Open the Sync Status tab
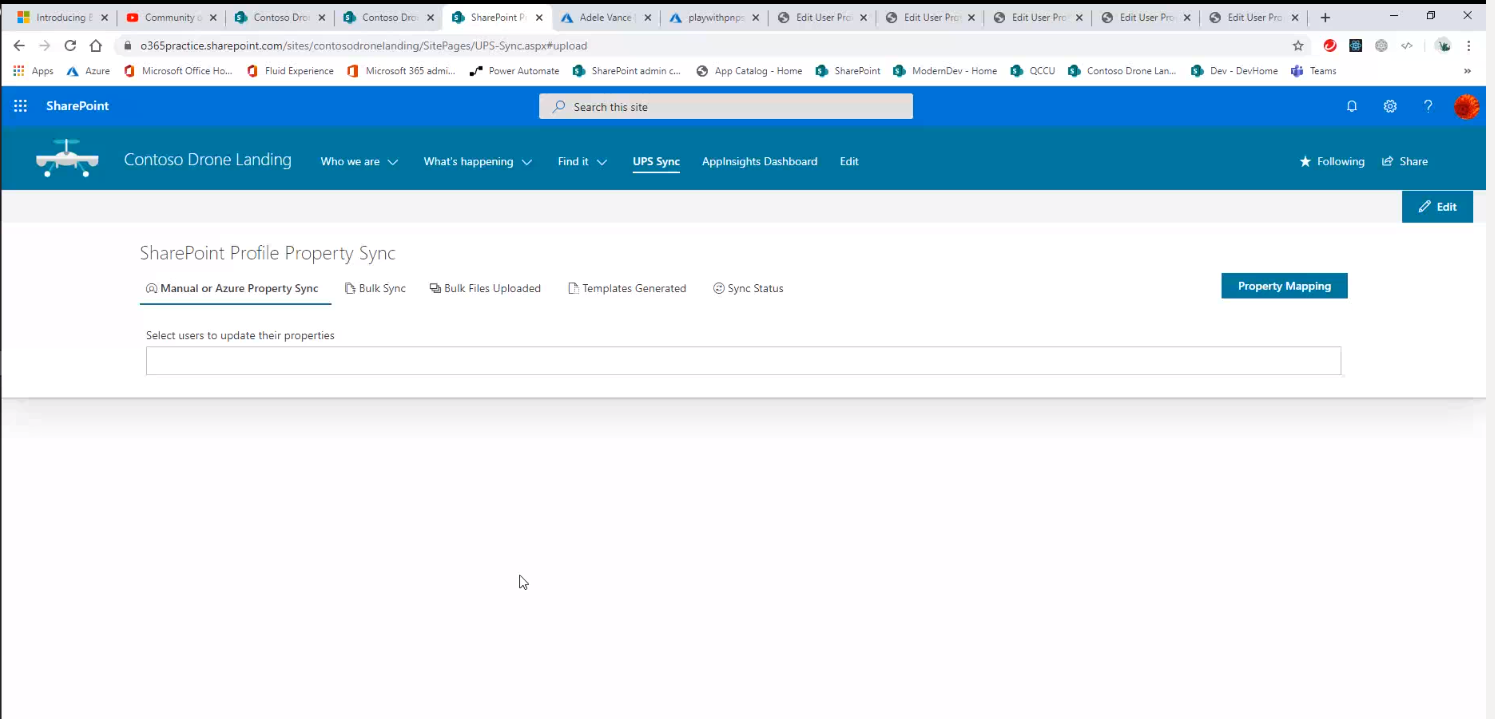1495x719 pixels. (748, 288)
